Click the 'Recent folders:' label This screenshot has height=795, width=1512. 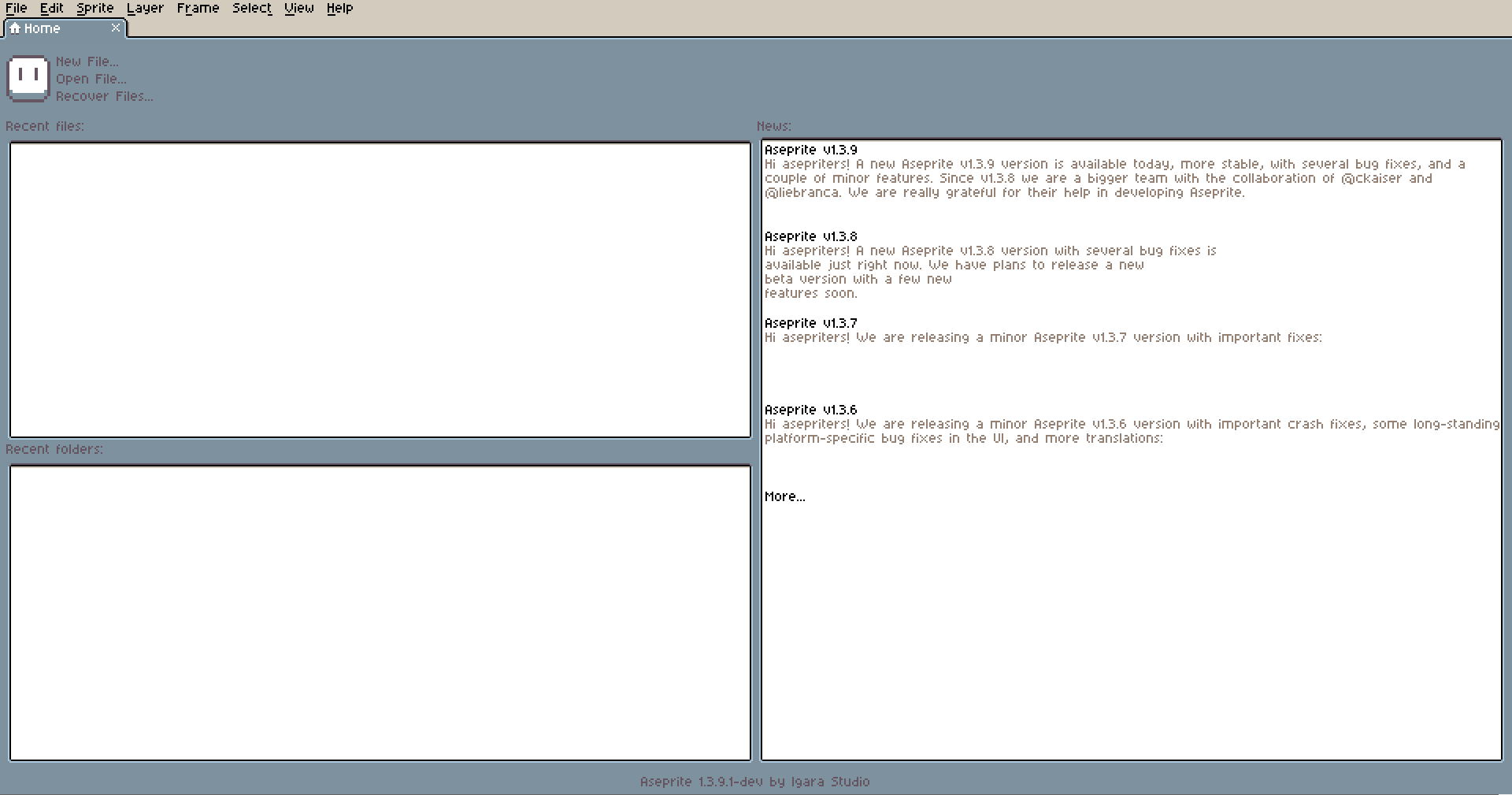(x=54, y=449)
